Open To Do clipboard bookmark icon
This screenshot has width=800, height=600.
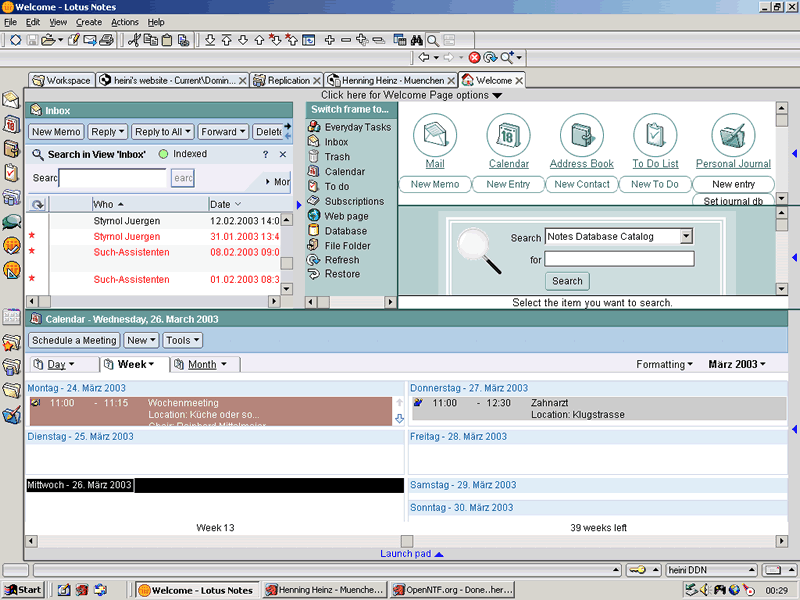click(11, 172)
